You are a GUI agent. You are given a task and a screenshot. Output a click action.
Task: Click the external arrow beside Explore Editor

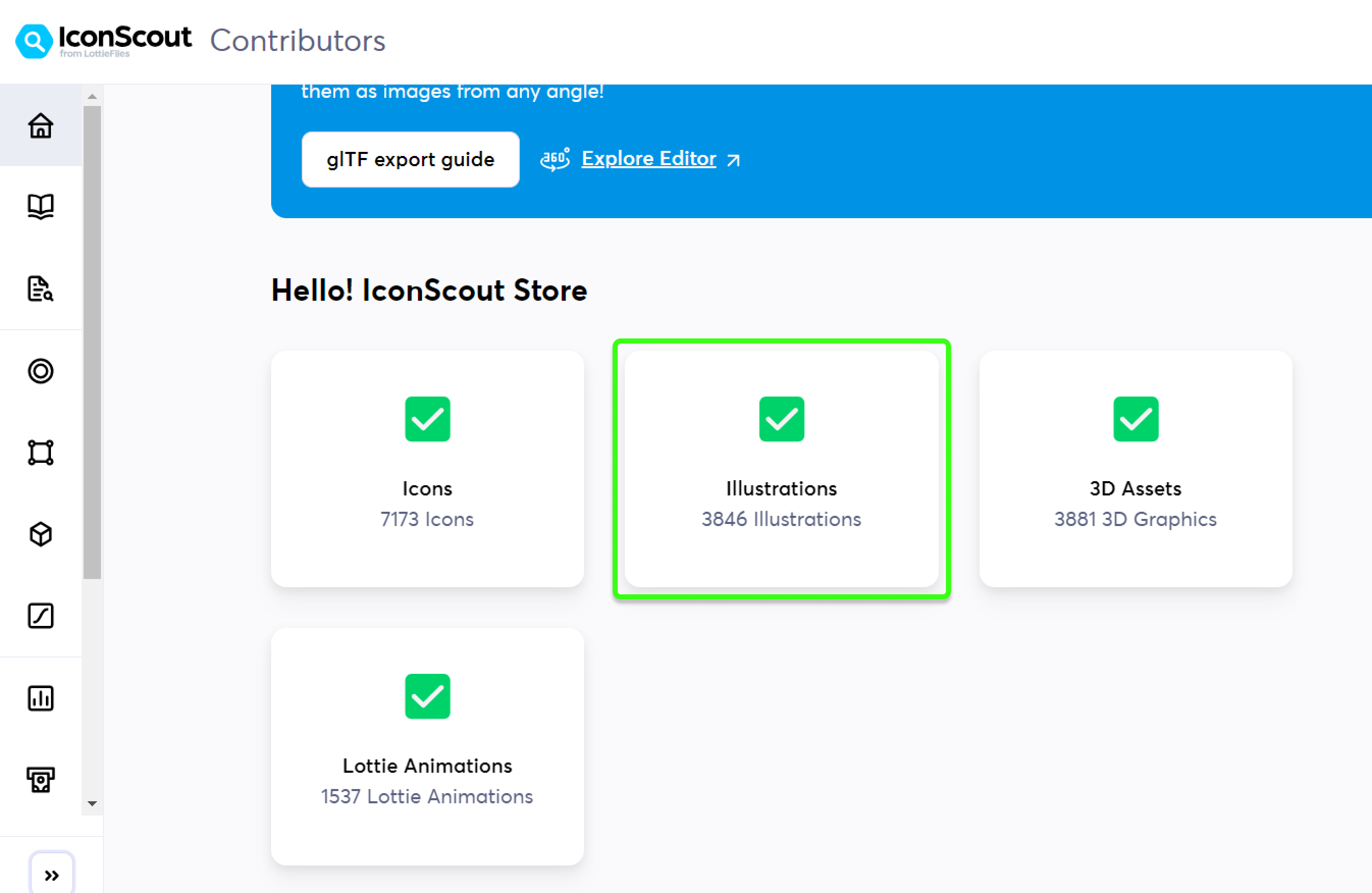pyautogui.click(x=733, y=160)
